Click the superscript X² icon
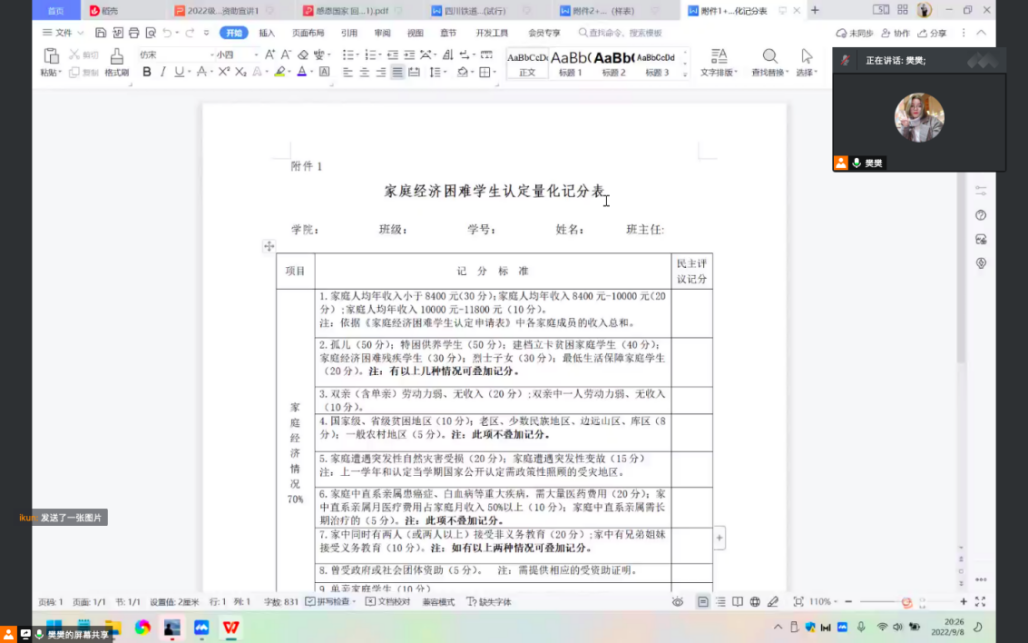This screenshot has width=1028, height=643. tap(223, 72)
